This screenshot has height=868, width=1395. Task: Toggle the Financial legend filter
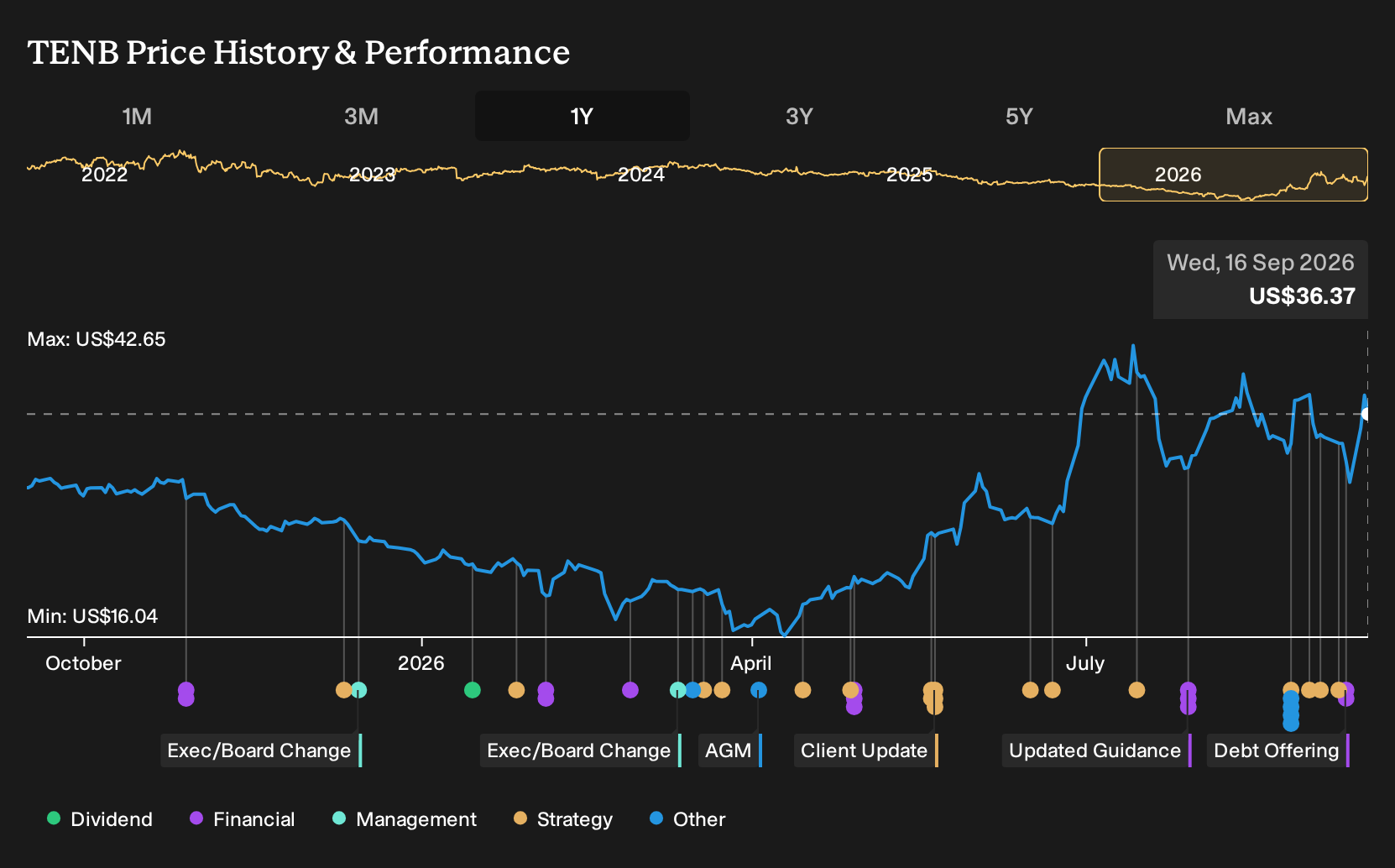(243, 819)
